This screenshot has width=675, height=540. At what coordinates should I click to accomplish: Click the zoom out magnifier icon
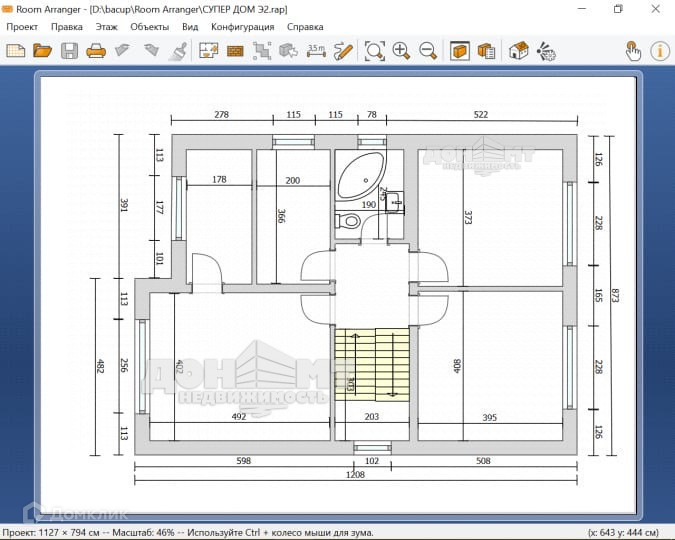pos(428,50)
